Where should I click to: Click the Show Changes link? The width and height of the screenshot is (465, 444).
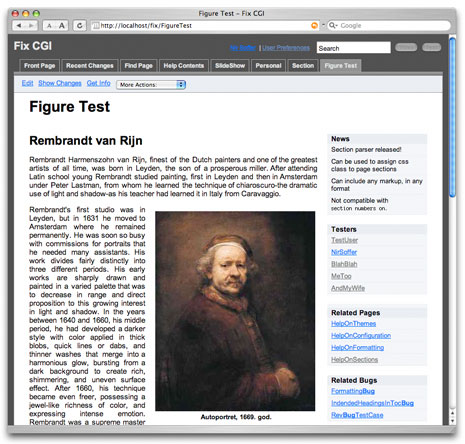point(60,83)
